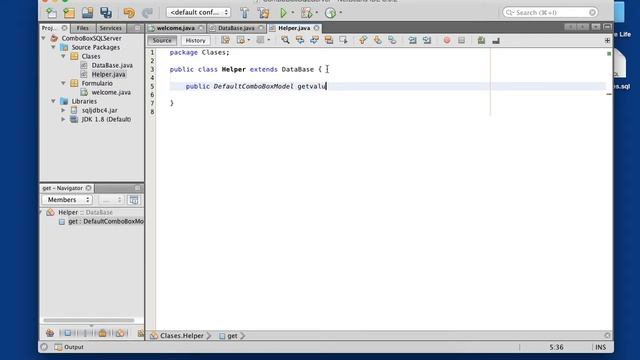Click the Show Inherited Members filter icon in Navigator
The height and width of the screenshot is (360, 640).
50,333
